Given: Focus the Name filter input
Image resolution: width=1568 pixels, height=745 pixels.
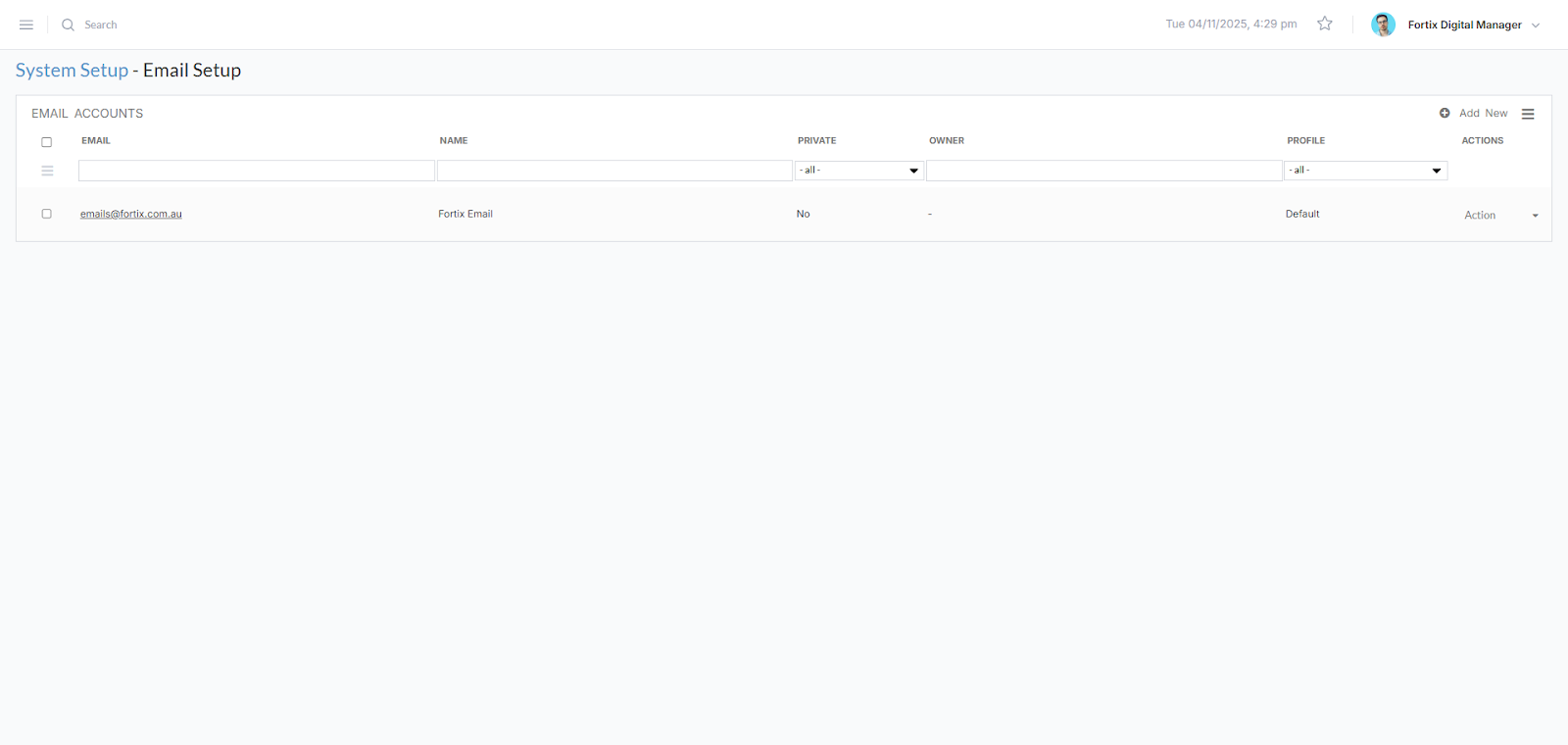Looking at the screenshot, I should pyautogui.click(x=614, y=171).
